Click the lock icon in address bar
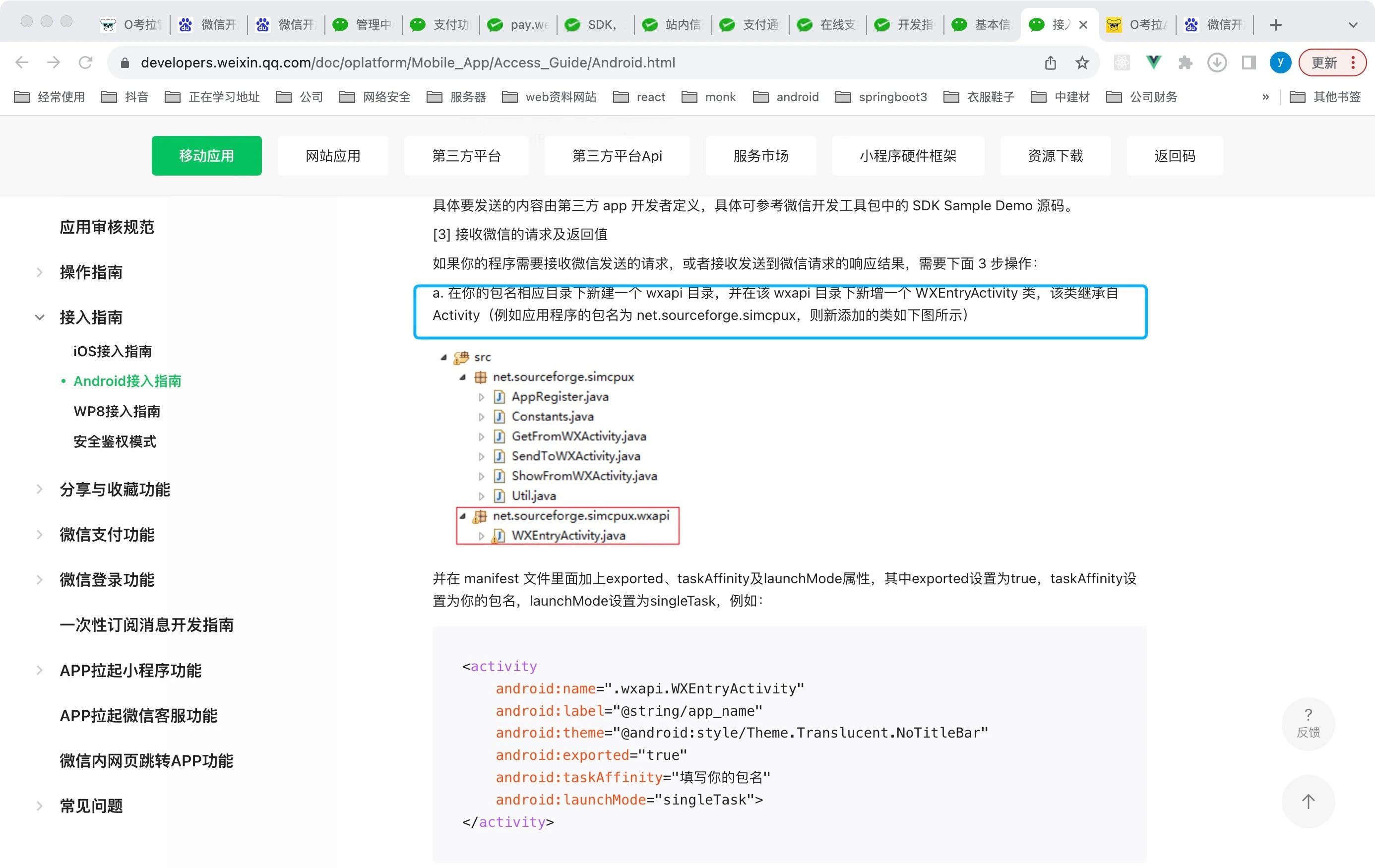 pos(125,62)
